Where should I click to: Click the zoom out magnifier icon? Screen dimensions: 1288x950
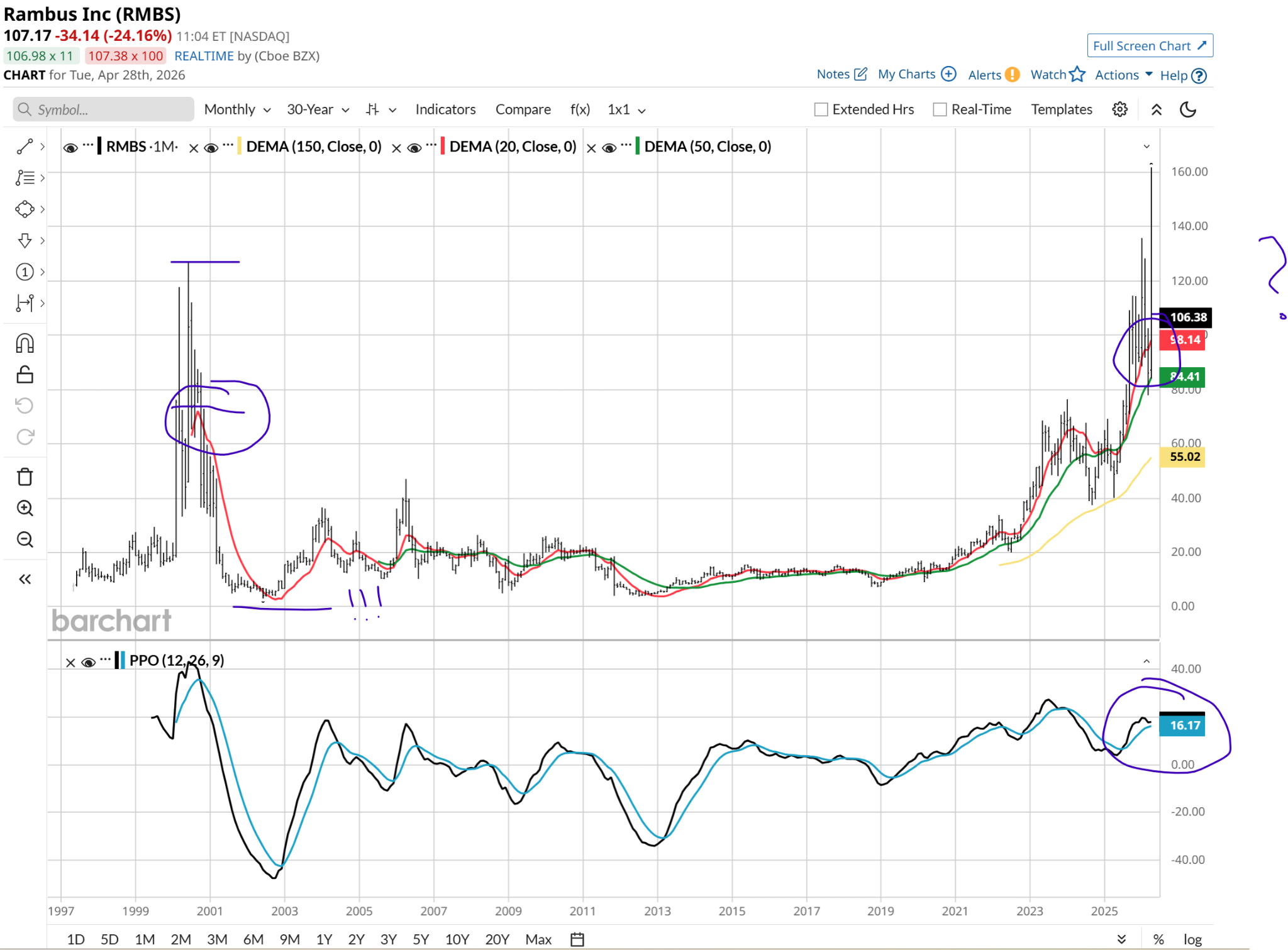click(25, 539)
